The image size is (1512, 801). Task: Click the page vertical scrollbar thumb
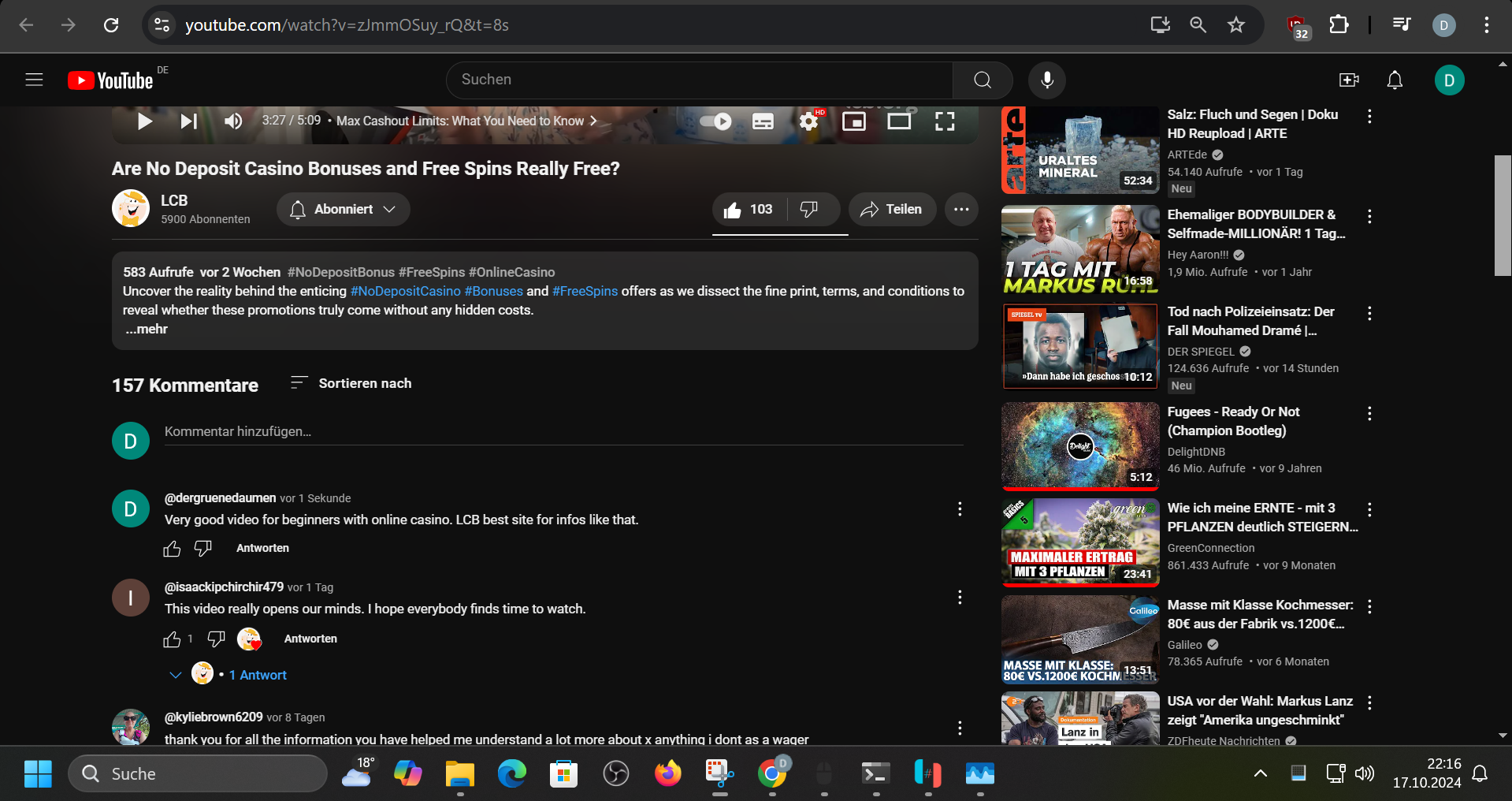coord(1503,215)
